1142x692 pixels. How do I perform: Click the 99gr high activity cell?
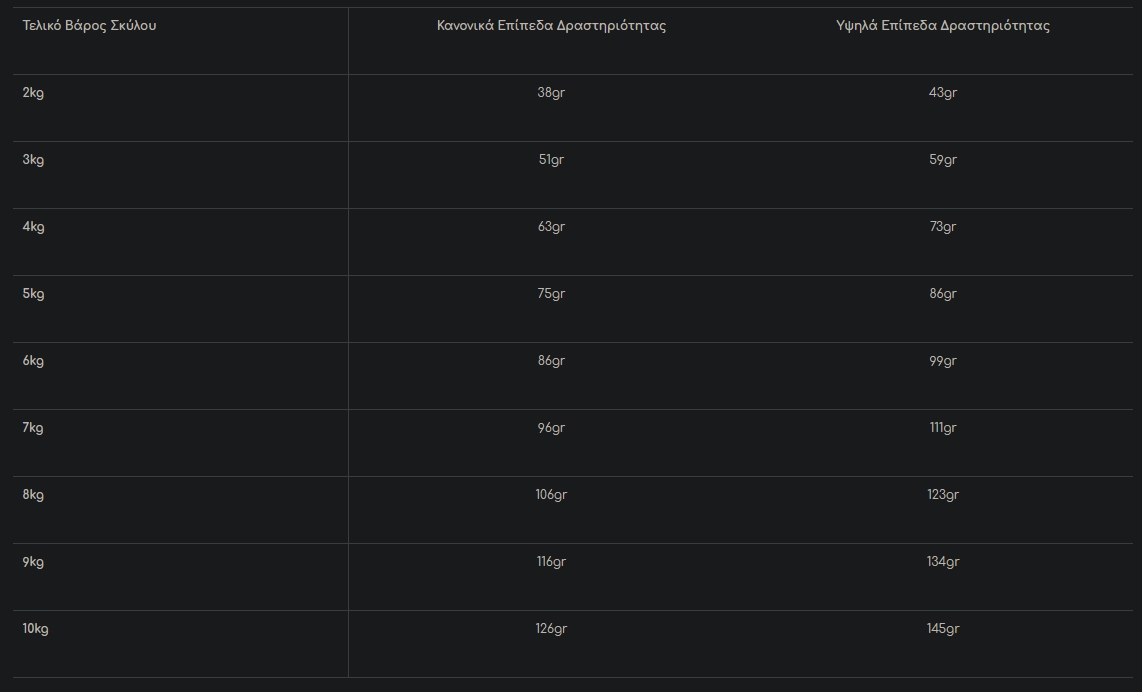point(943,361)
